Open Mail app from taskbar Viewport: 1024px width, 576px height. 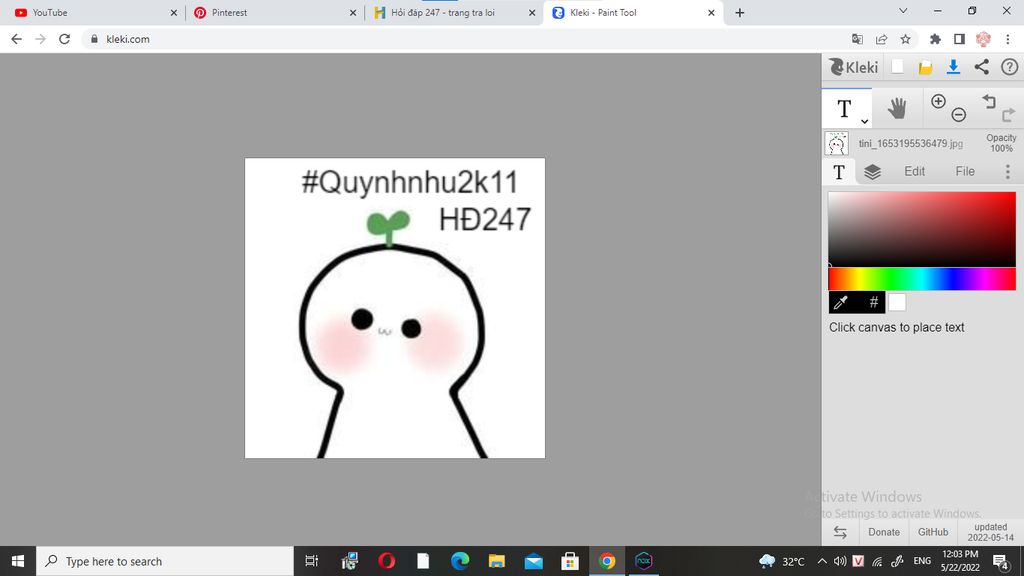coord(533,561)
